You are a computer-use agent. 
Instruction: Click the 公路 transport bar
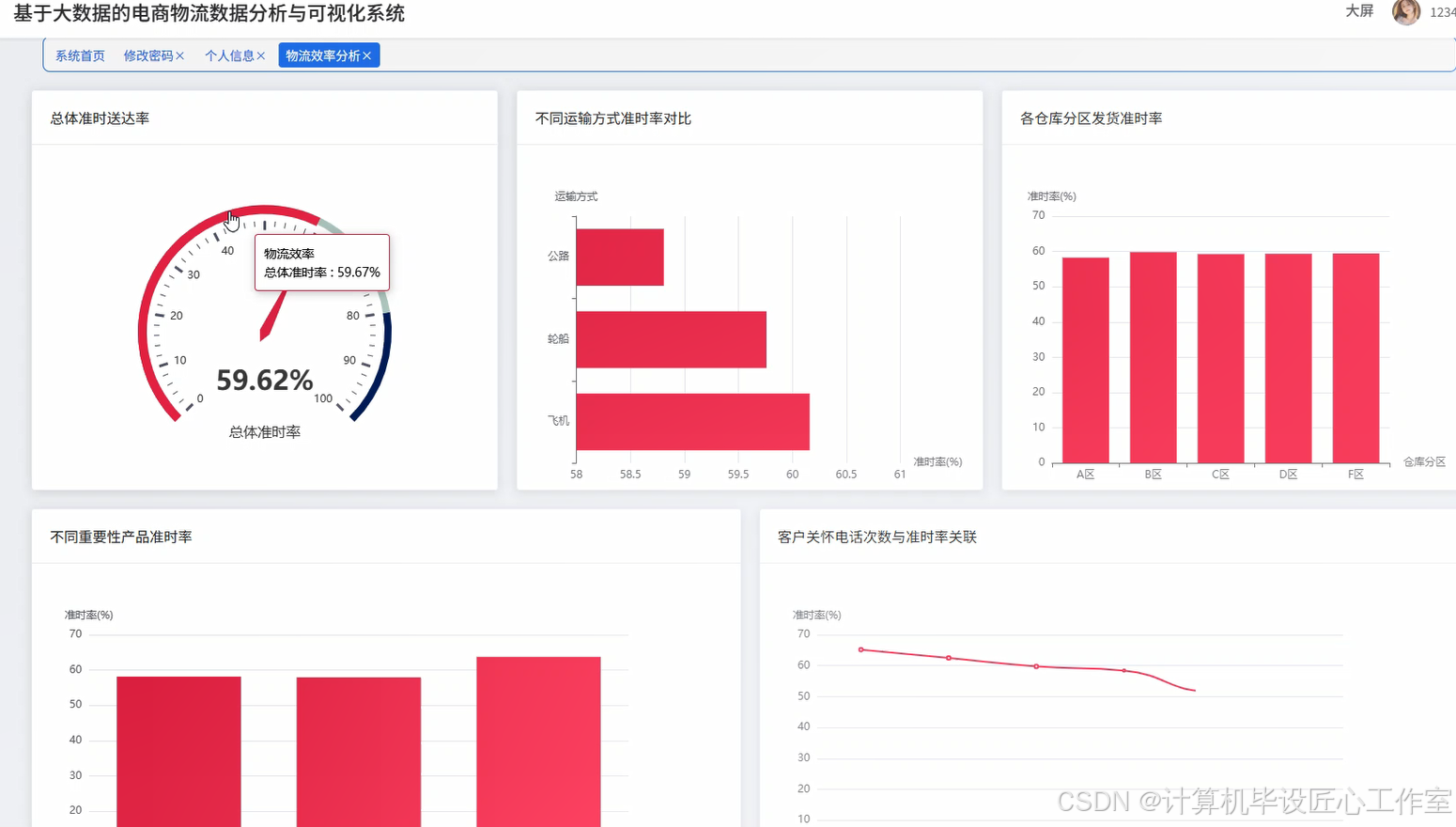[620, 257]
